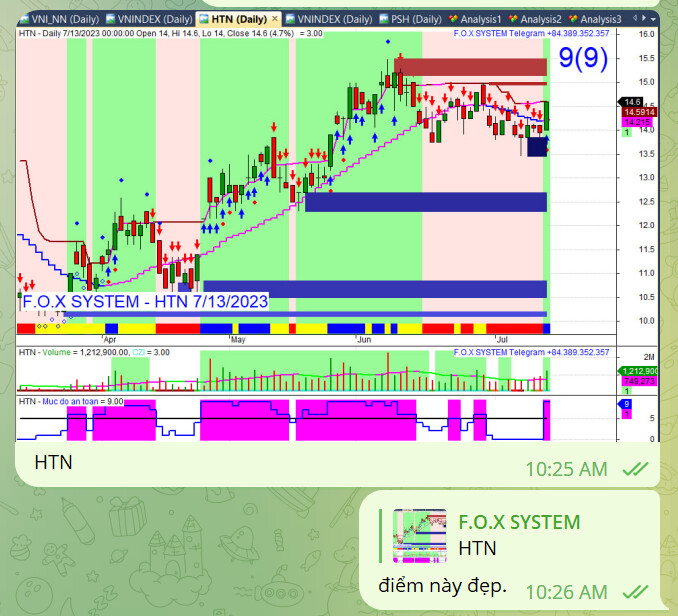Click the colored icon on the Analysis1 tab
This screenshot has height=616, width=678.
tap(453, 19)
